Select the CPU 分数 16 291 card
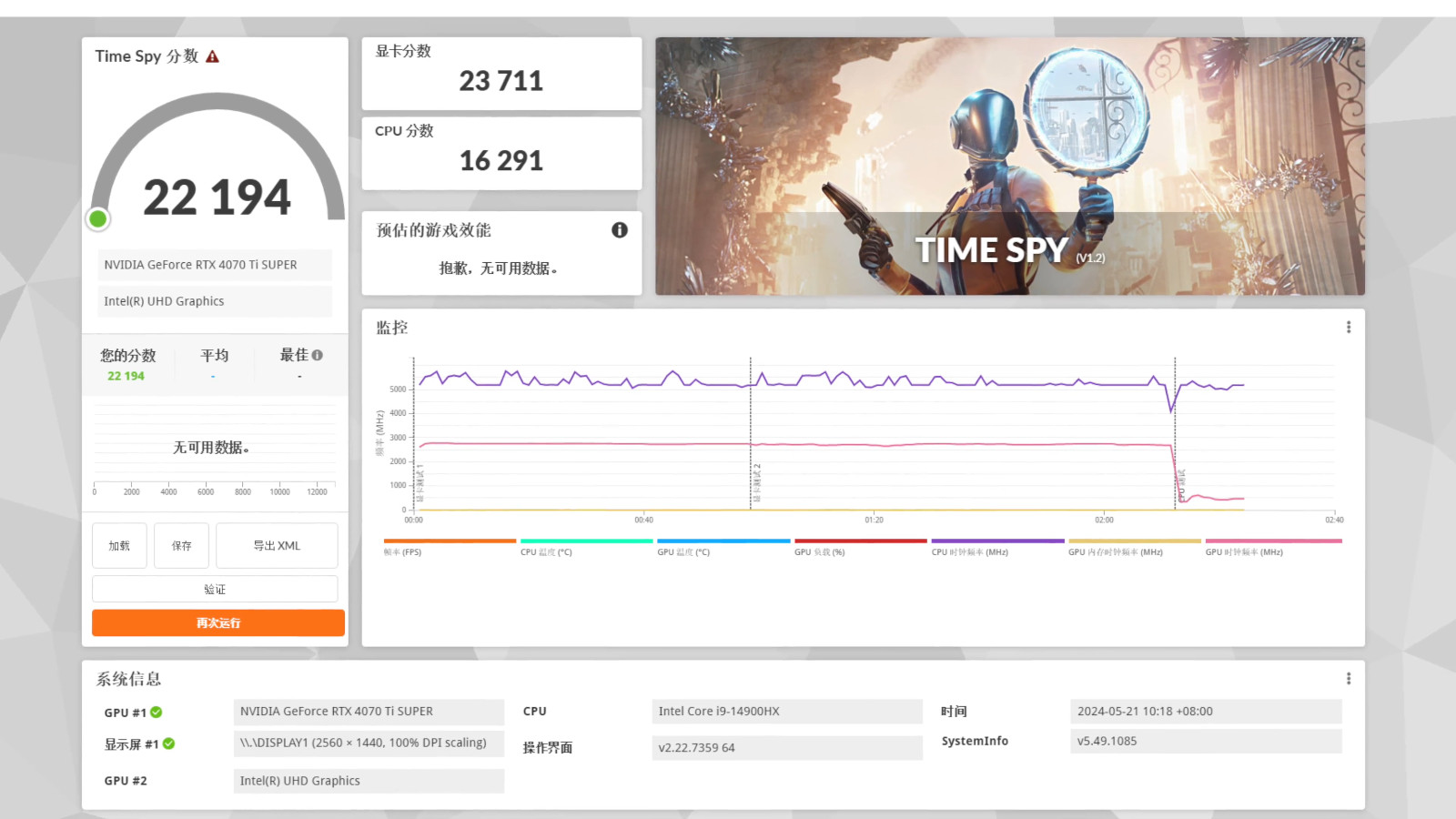 501,154
